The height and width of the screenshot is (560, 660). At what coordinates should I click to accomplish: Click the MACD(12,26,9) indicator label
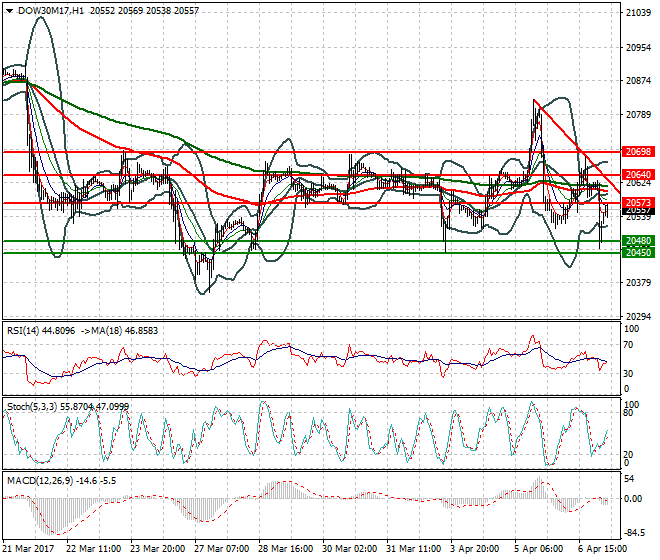point(37,481)
